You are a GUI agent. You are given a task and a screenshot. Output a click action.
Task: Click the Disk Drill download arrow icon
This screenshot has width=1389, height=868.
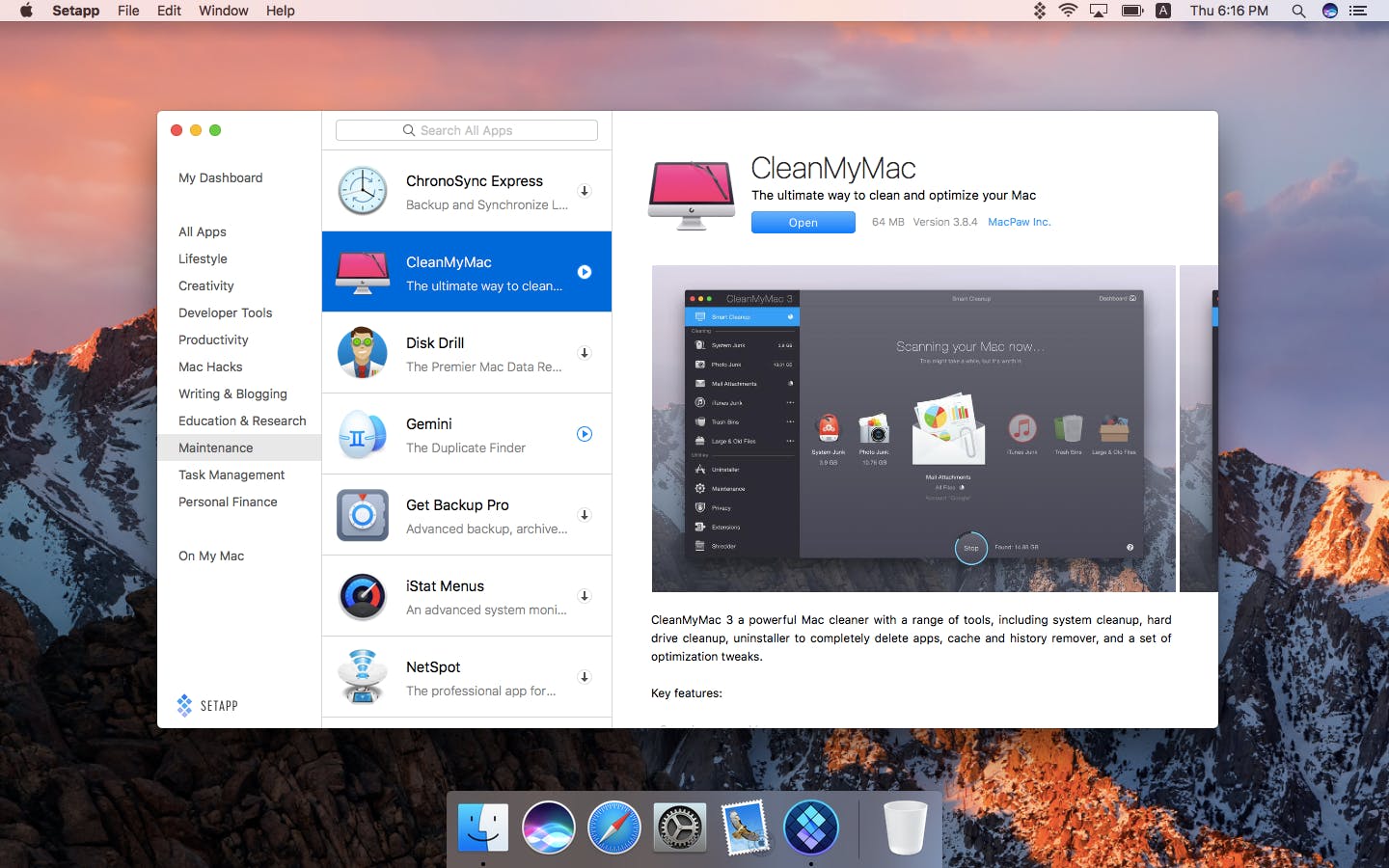[585, 353]
